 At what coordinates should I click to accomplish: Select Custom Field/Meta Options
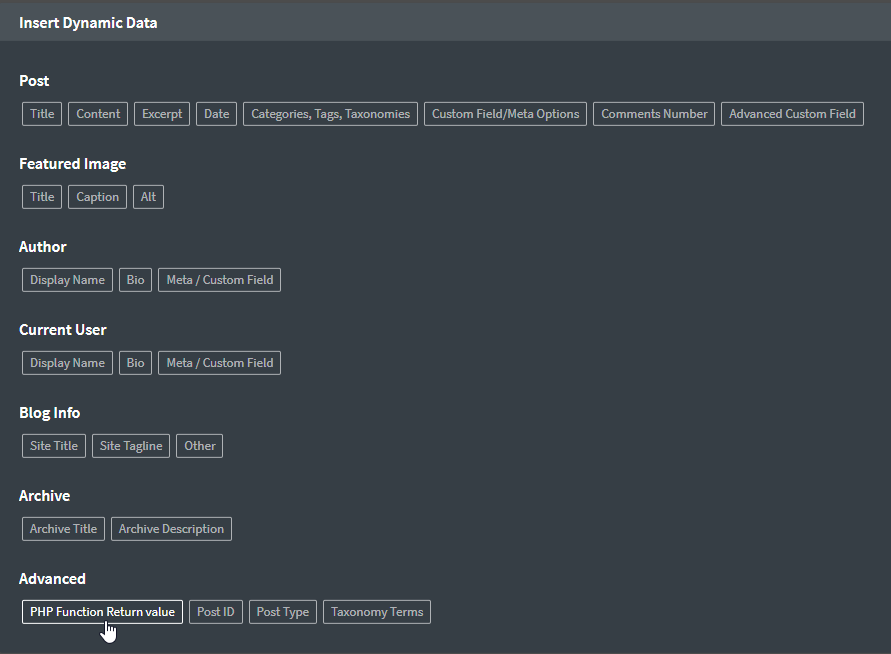505,114
